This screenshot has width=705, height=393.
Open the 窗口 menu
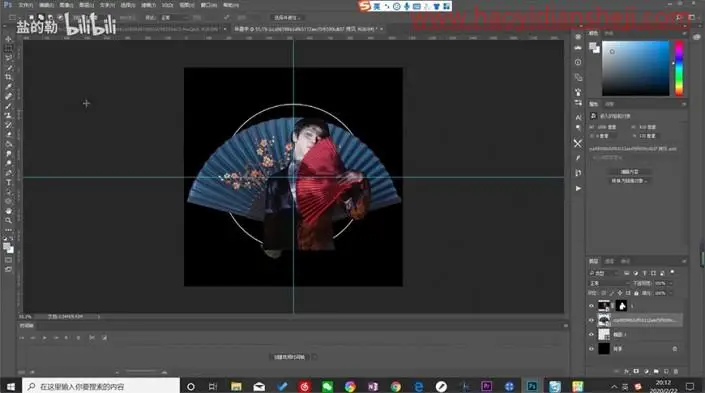(209, 5)
